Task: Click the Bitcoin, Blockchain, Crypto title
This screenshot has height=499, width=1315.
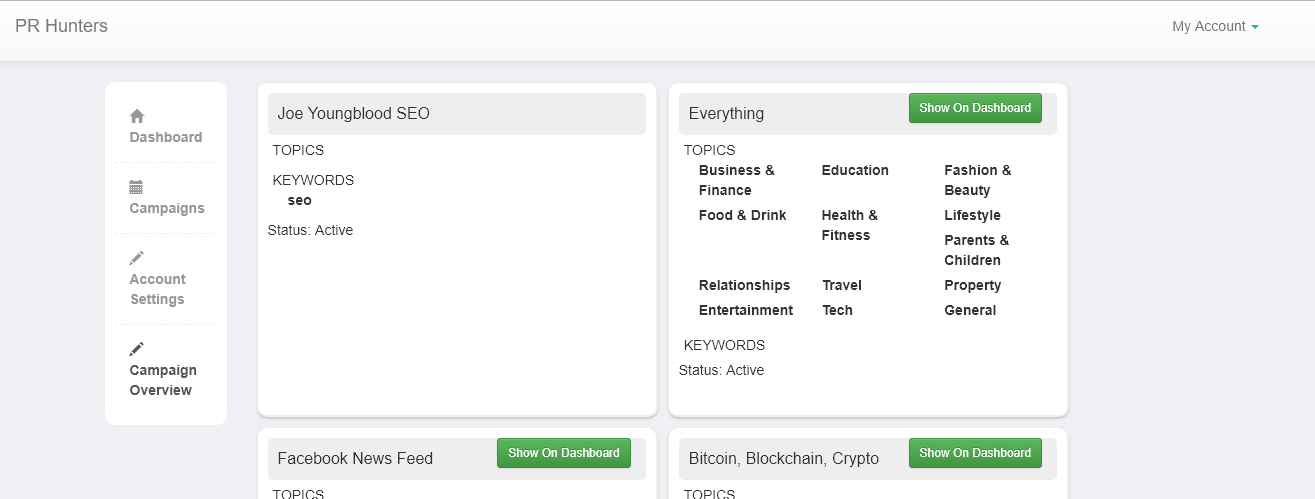Action: pos(784,459)
